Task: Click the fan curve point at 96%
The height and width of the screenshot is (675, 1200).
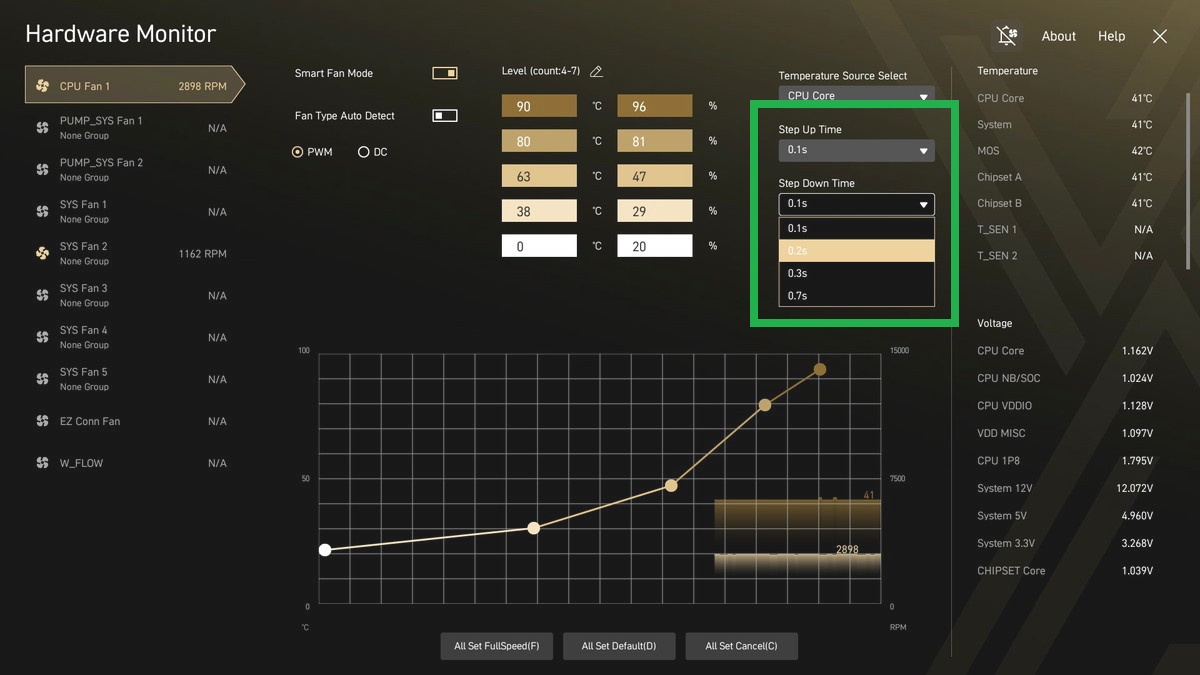Action: [820, 370]
